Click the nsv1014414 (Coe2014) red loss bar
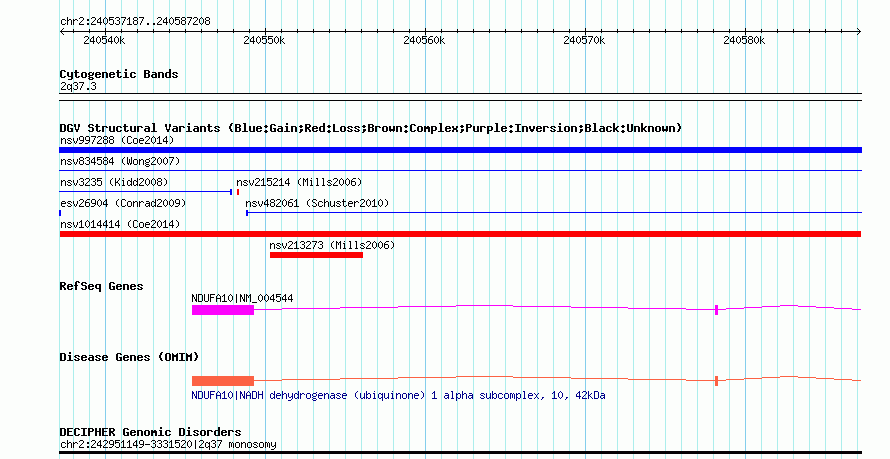 (460, 234)
